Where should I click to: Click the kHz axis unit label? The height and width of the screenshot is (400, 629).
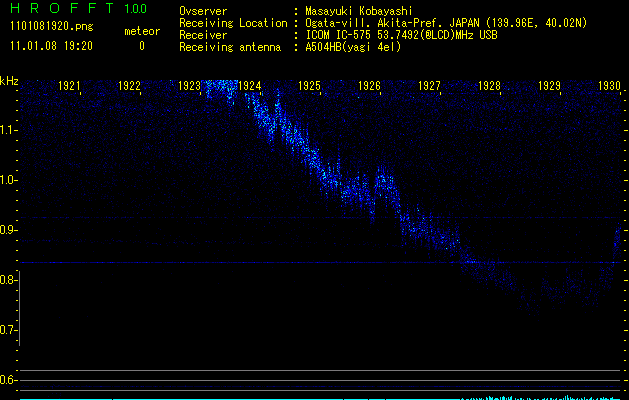pyautogui.click(x=9, y=81)
